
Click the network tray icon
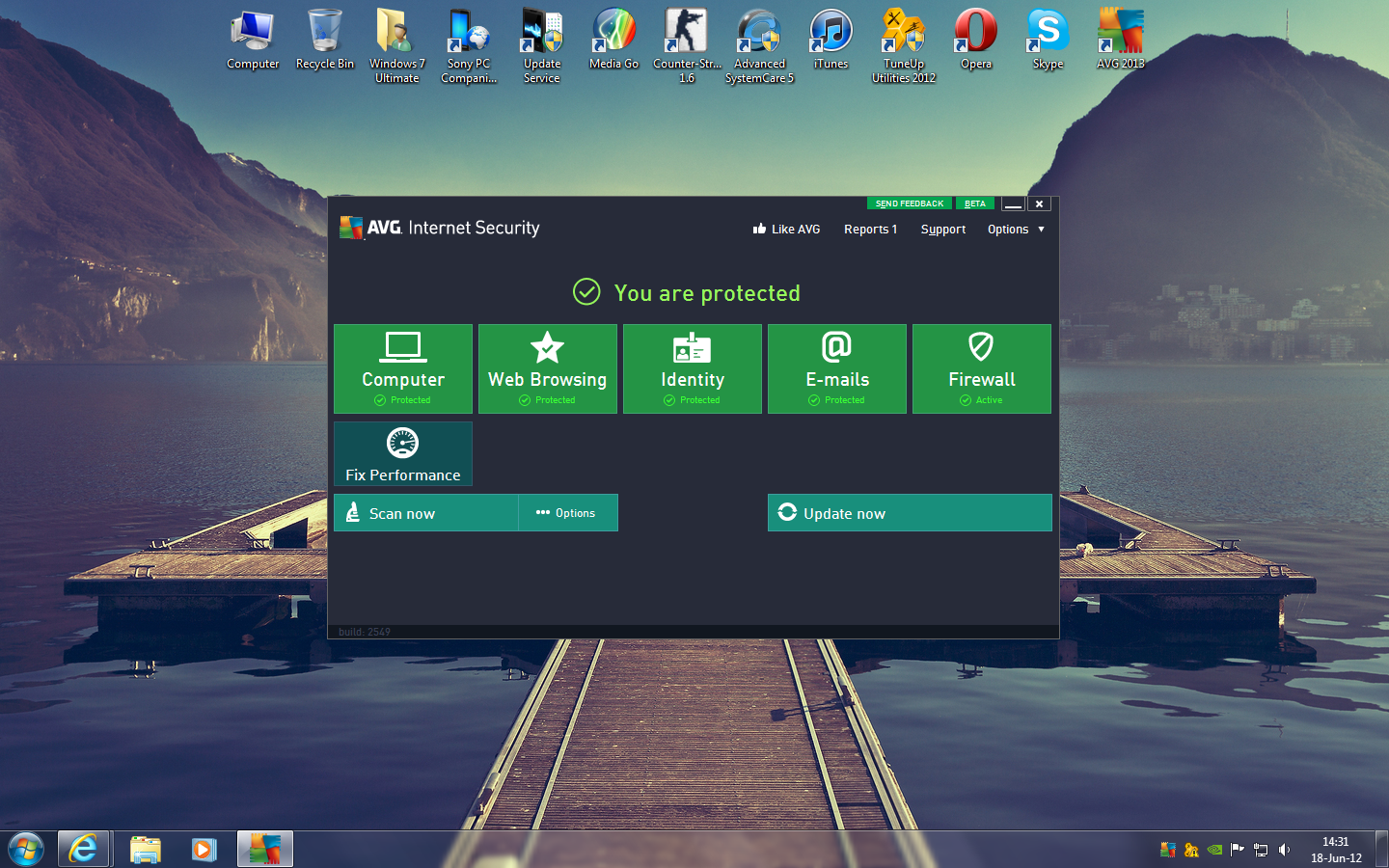pyautogui.click(x=1261, y=850)
